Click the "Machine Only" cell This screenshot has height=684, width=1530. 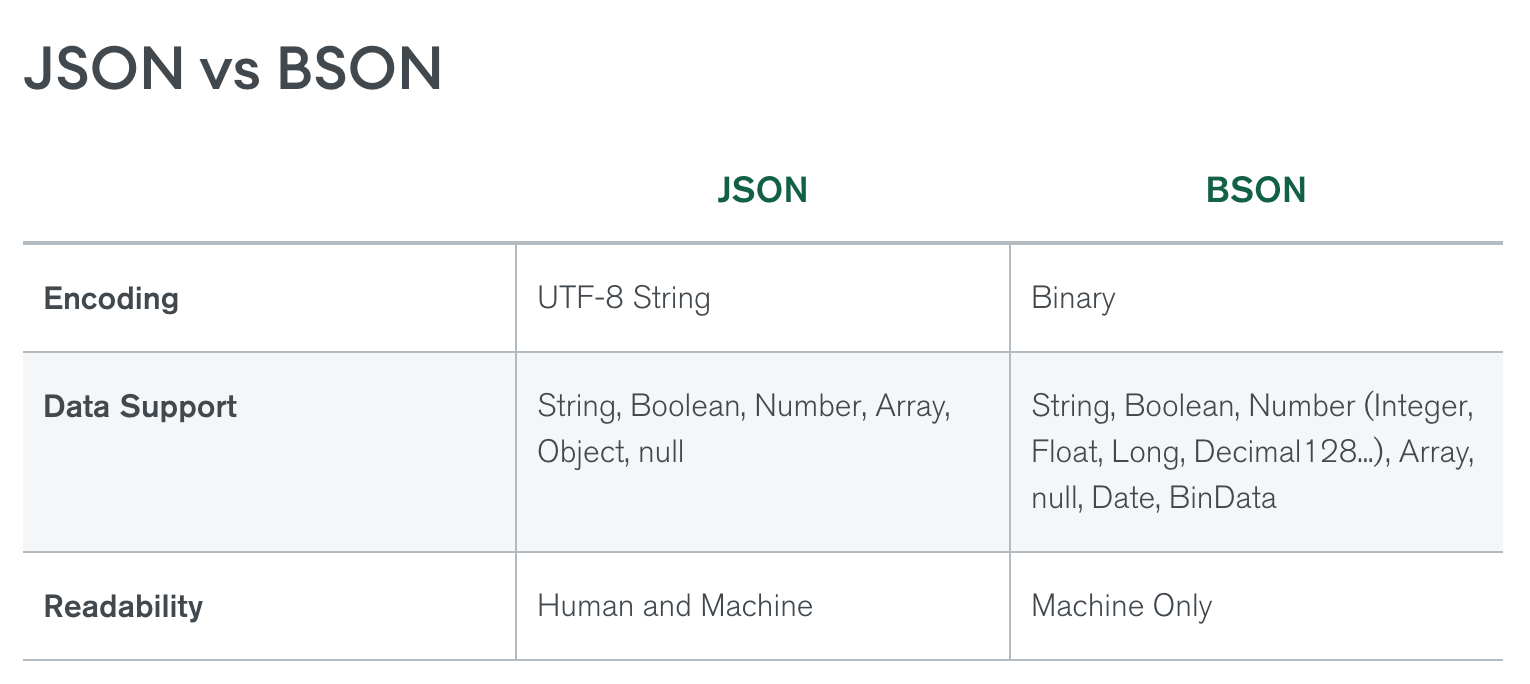pos(1121,606)
